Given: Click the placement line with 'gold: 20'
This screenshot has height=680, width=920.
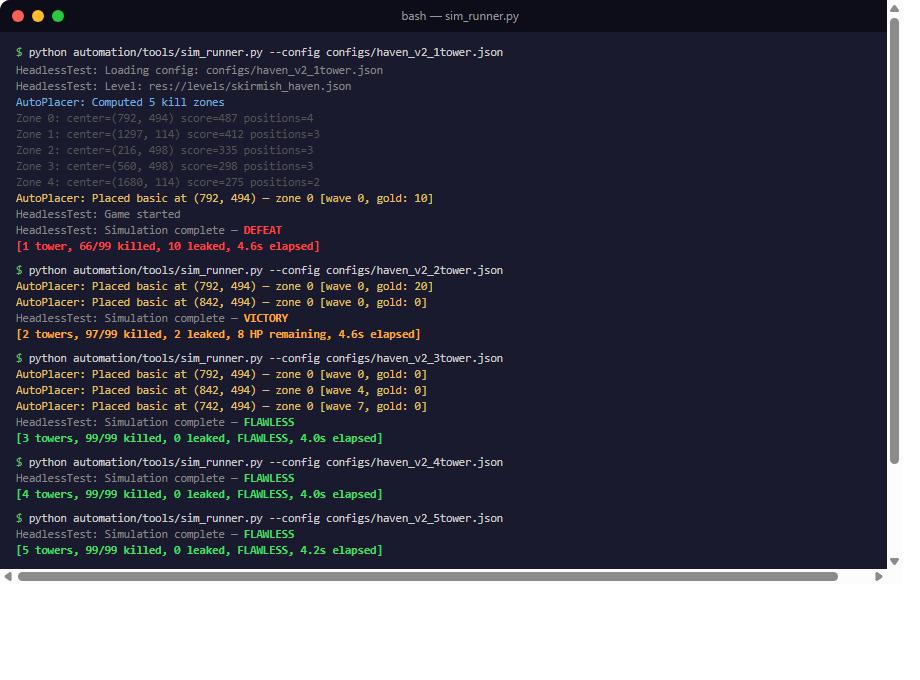Looking at the screenshot, I should tap(225, 286).
